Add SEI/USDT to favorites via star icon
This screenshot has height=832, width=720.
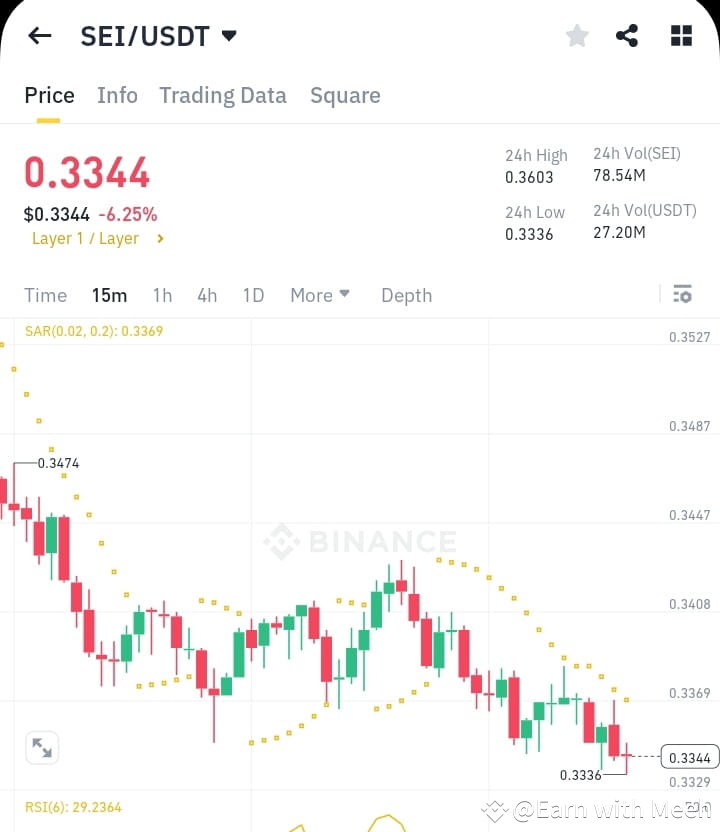tap(577, 35)
